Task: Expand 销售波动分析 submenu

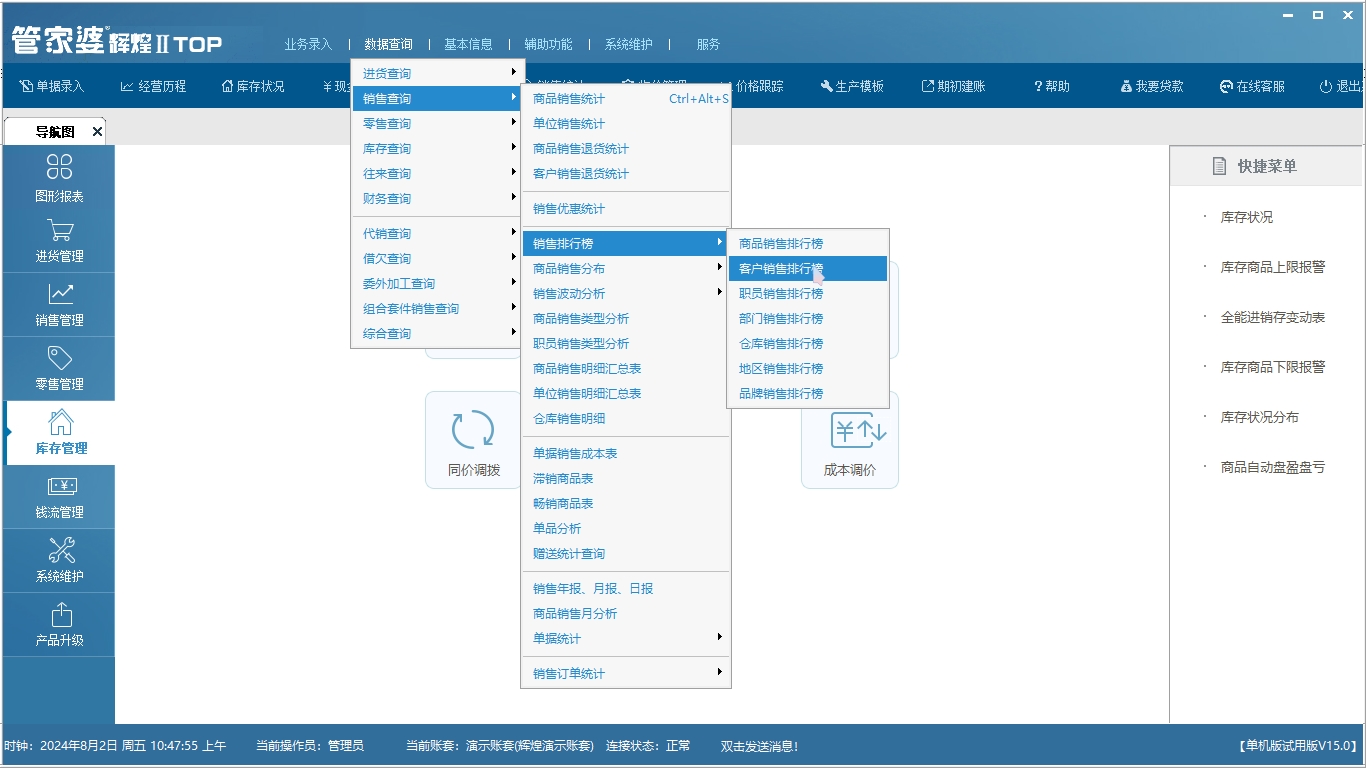Action: tap(626, 294)
